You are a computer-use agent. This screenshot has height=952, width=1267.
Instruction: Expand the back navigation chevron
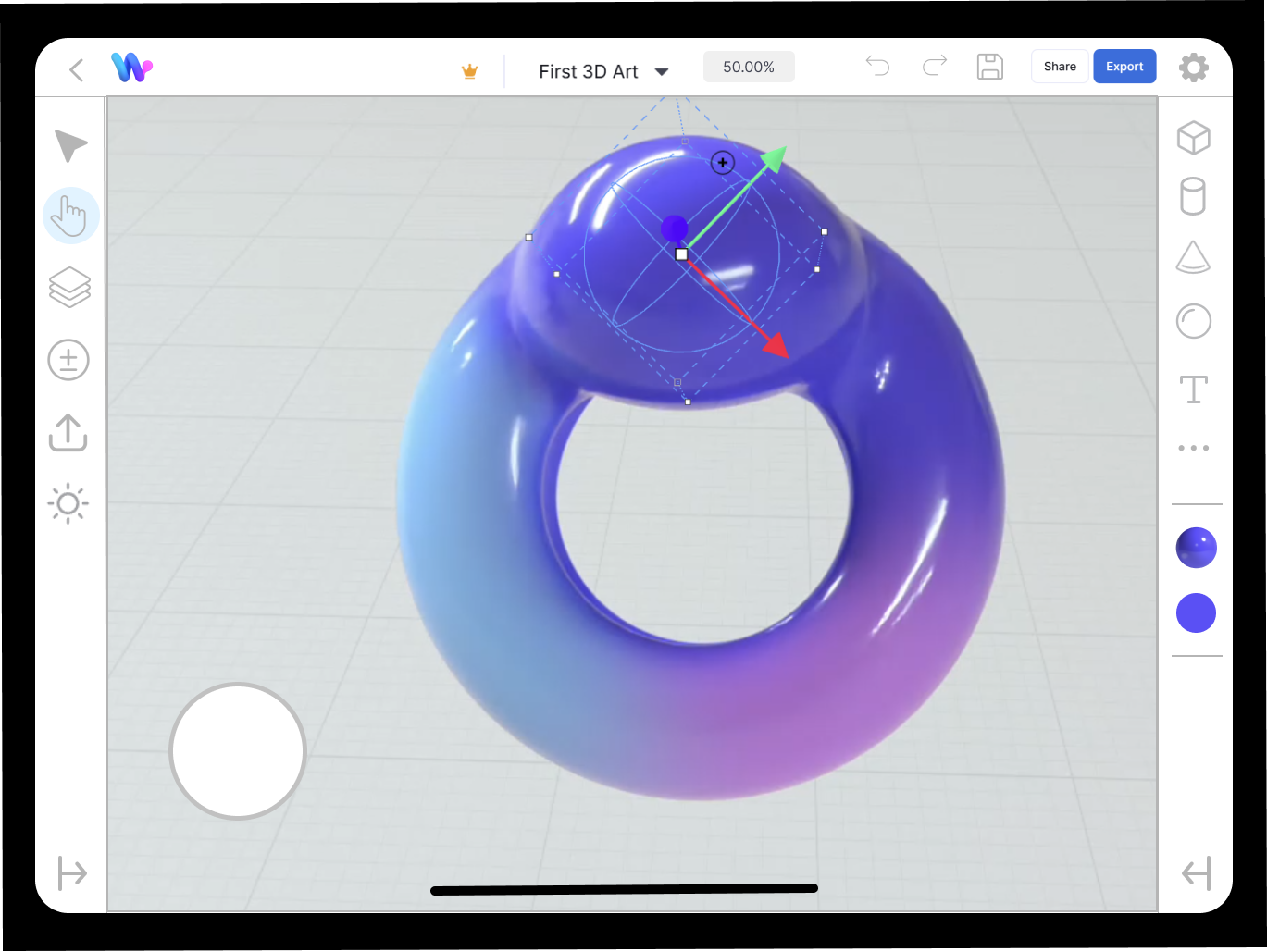[76, 69]
